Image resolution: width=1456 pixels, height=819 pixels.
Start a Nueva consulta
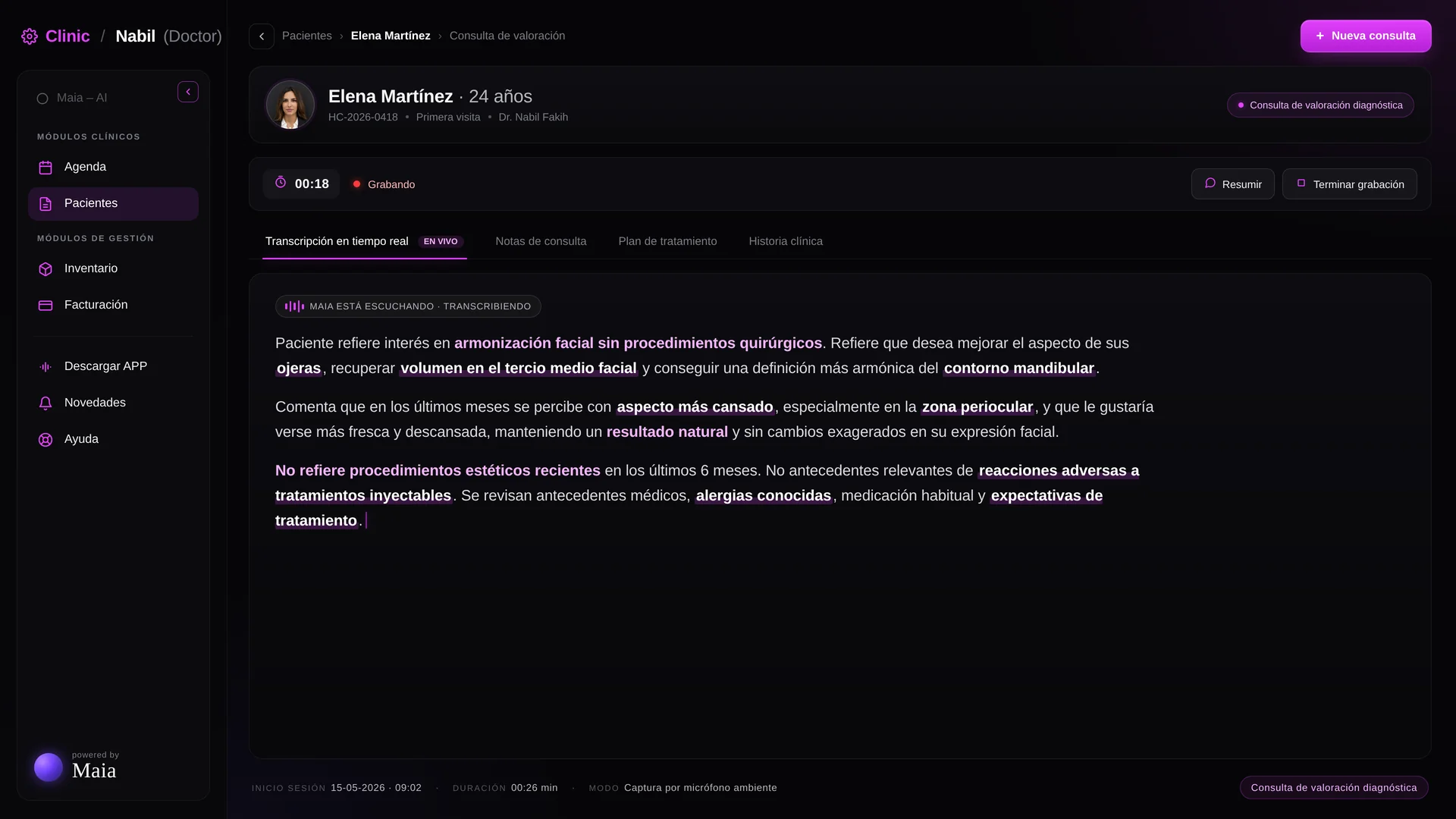tap(1366, 36)
